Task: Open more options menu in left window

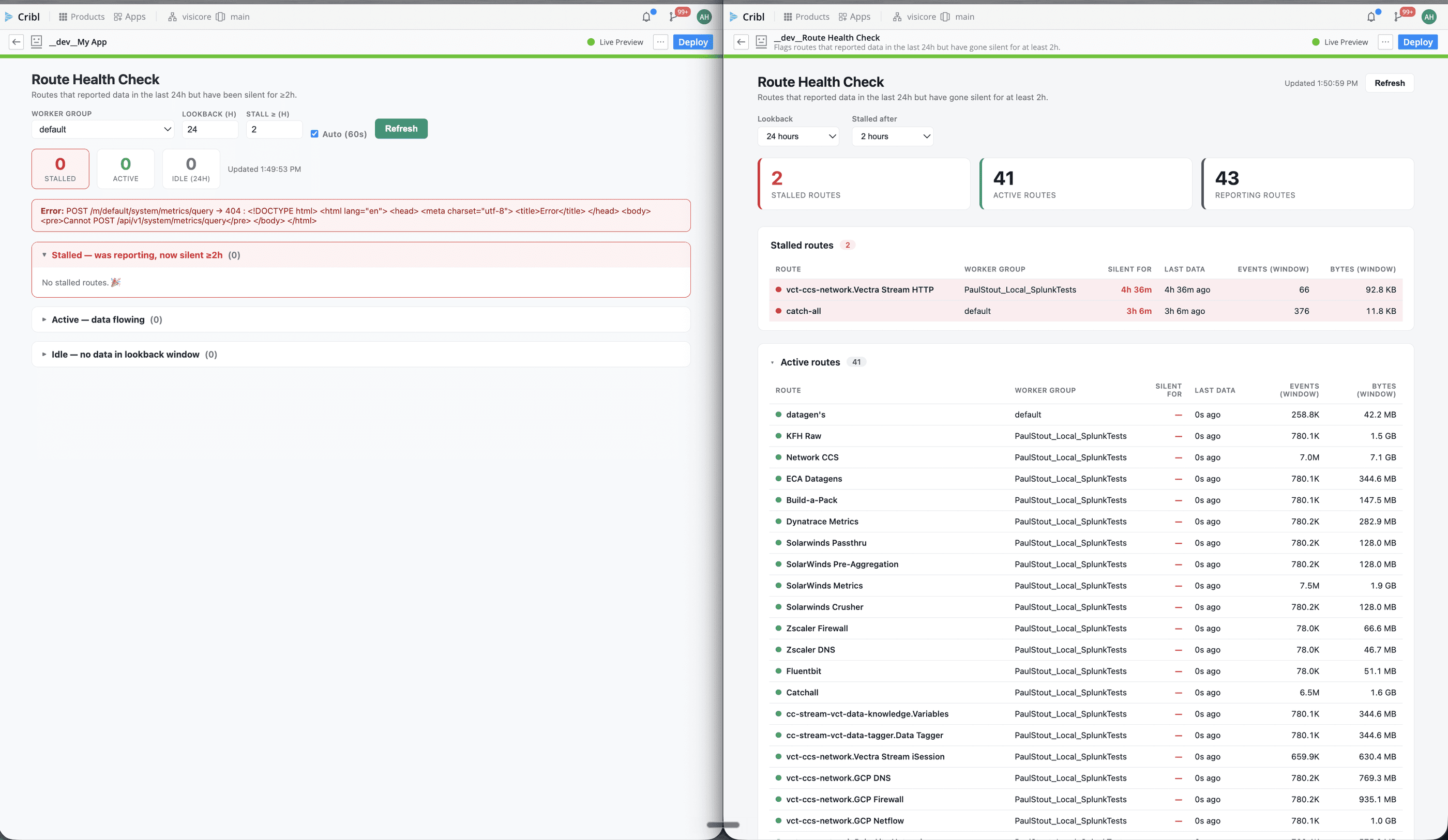Action: pos(661,42)
